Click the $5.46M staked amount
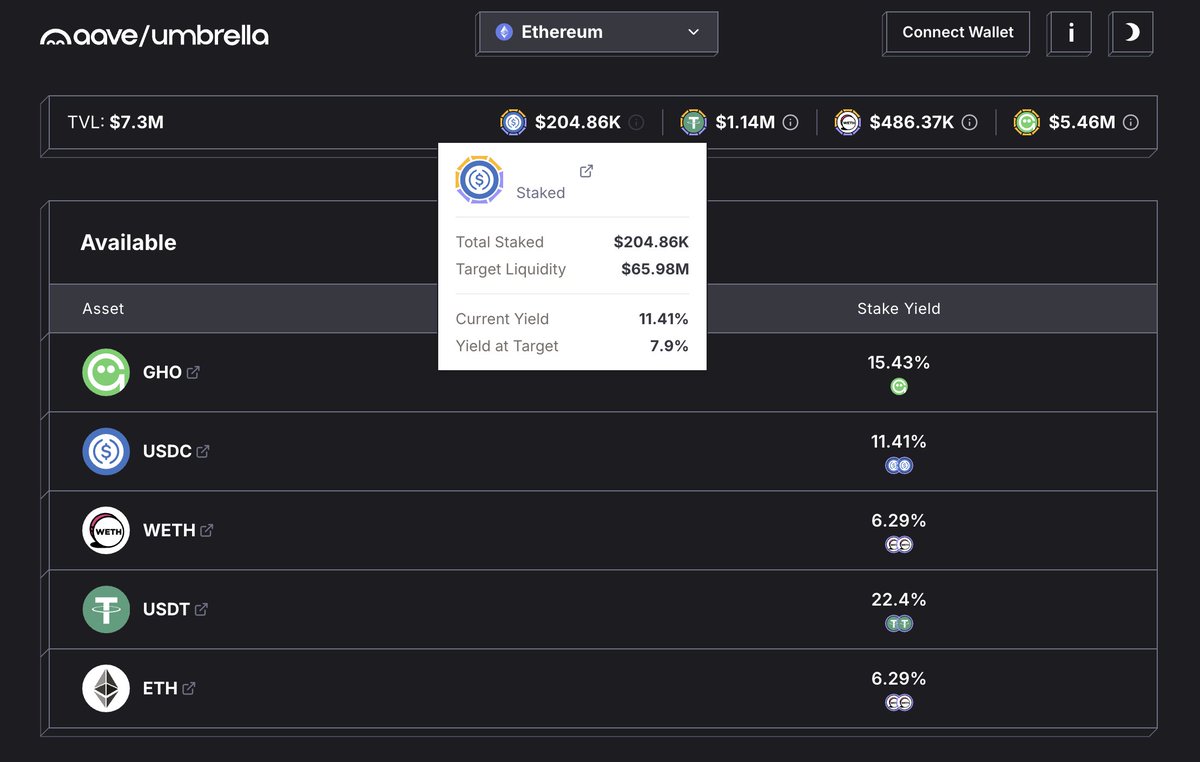 [1082, 122]
